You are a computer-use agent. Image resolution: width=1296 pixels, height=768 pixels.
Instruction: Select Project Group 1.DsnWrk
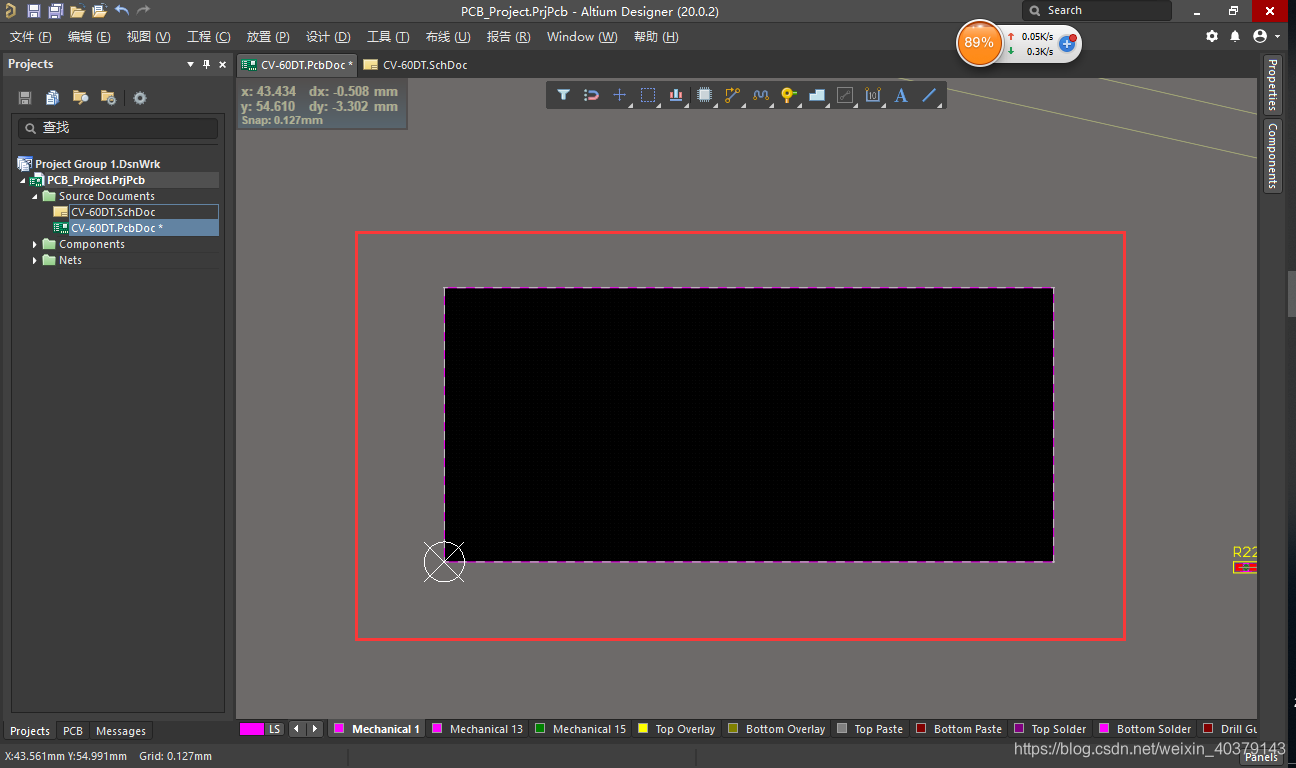[97, 164]
